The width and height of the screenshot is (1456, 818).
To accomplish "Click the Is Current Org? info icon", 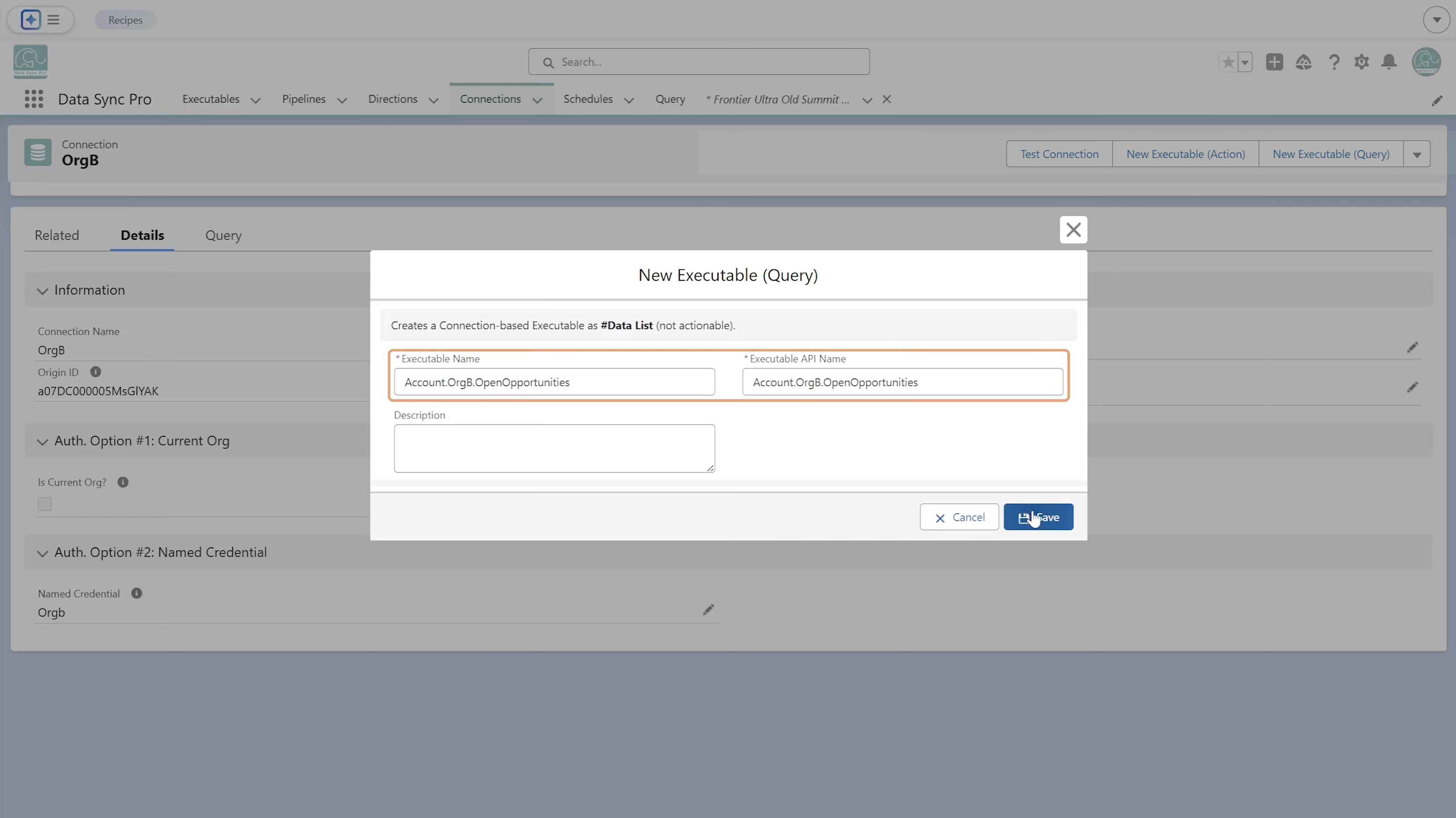I will click(x=123, y=482).
